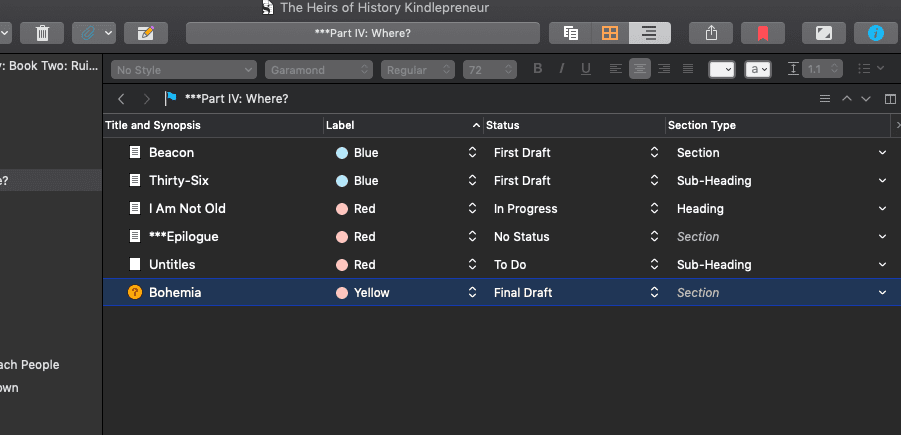Go forward in editor history
This screenshot has width=901, height=435.
147,99
